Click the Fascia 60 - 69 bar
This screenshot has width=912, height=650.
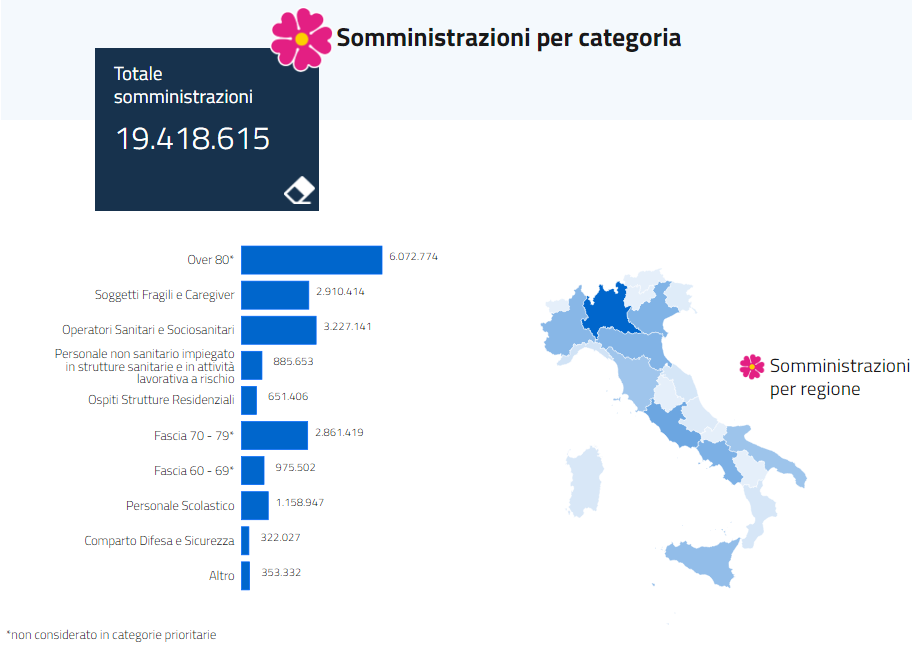tap(252, 470)
